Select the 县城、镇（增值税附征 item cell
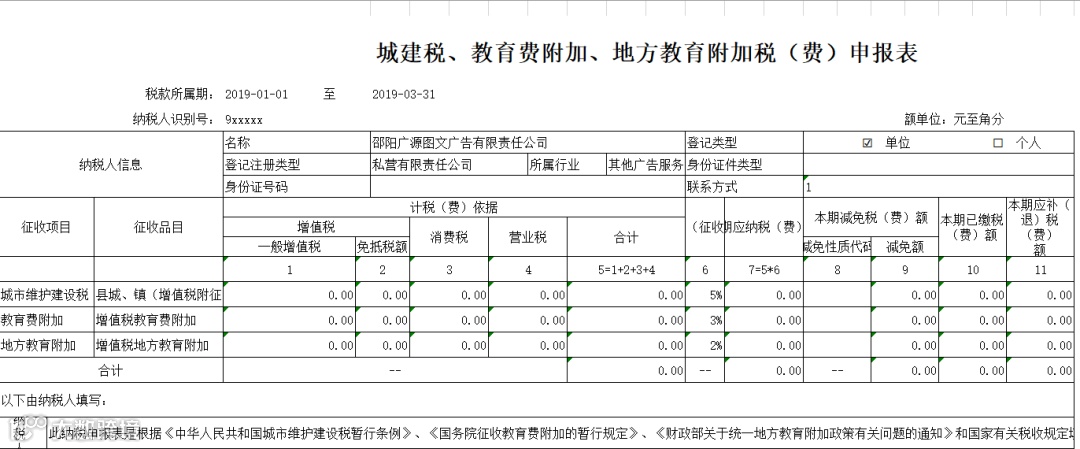 point(158,295)
